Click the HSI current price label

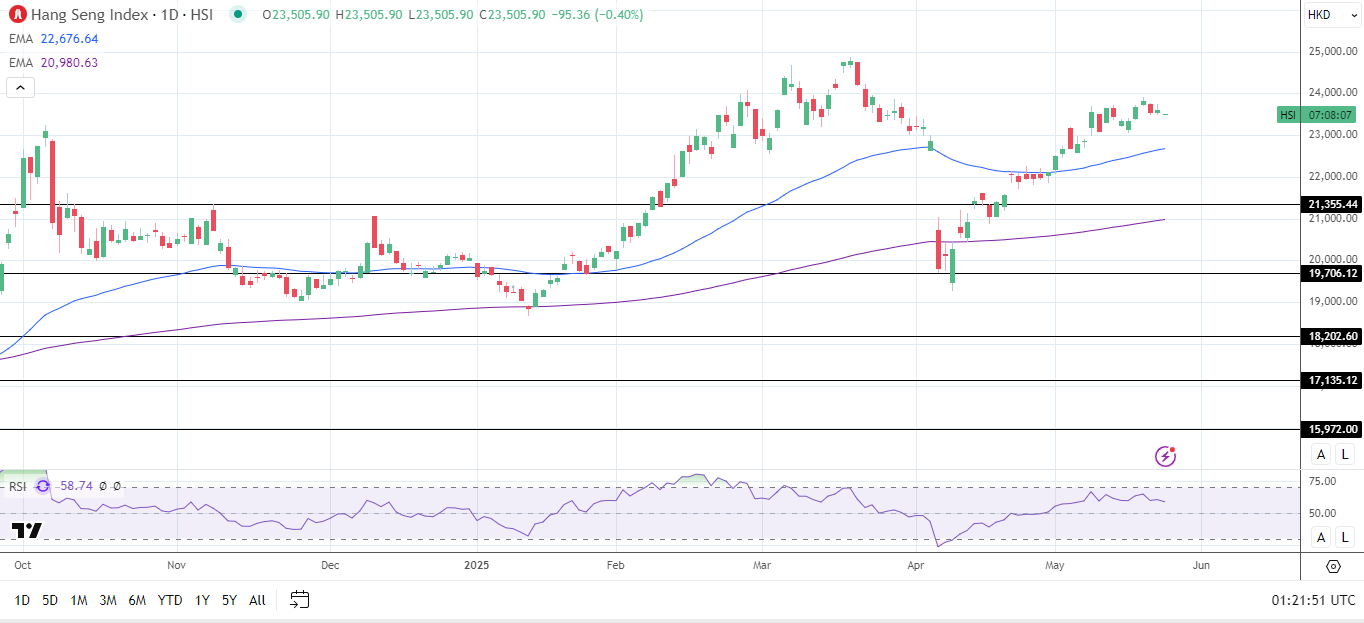(x=1316, y=115)
